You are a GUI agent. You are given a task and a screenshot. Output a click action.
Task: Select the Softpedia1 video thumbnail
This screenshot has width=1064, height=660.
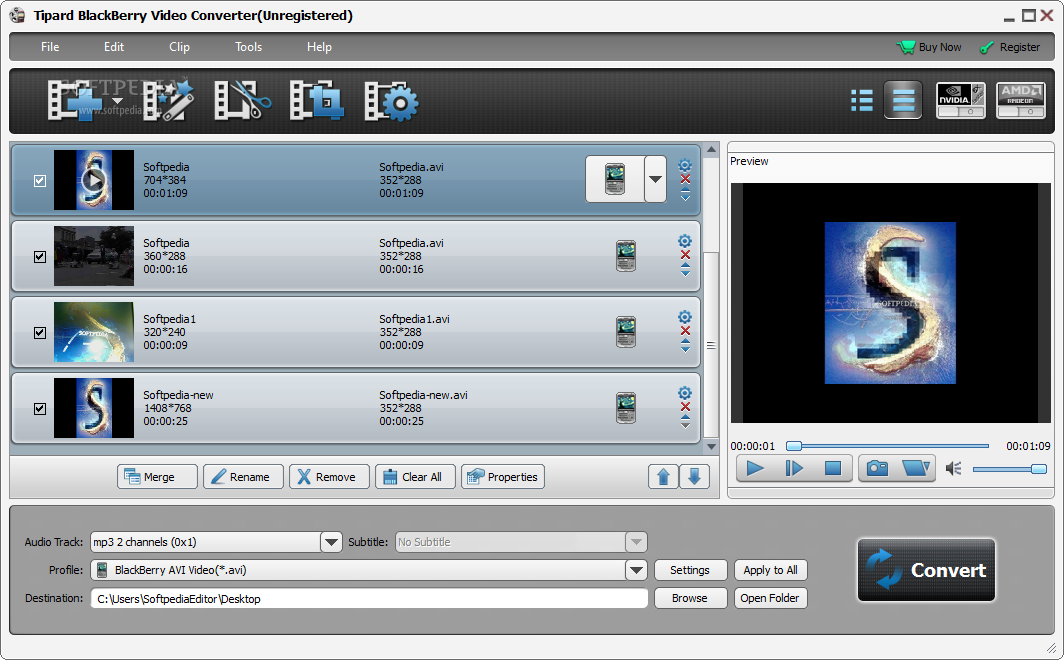[94, 332]
